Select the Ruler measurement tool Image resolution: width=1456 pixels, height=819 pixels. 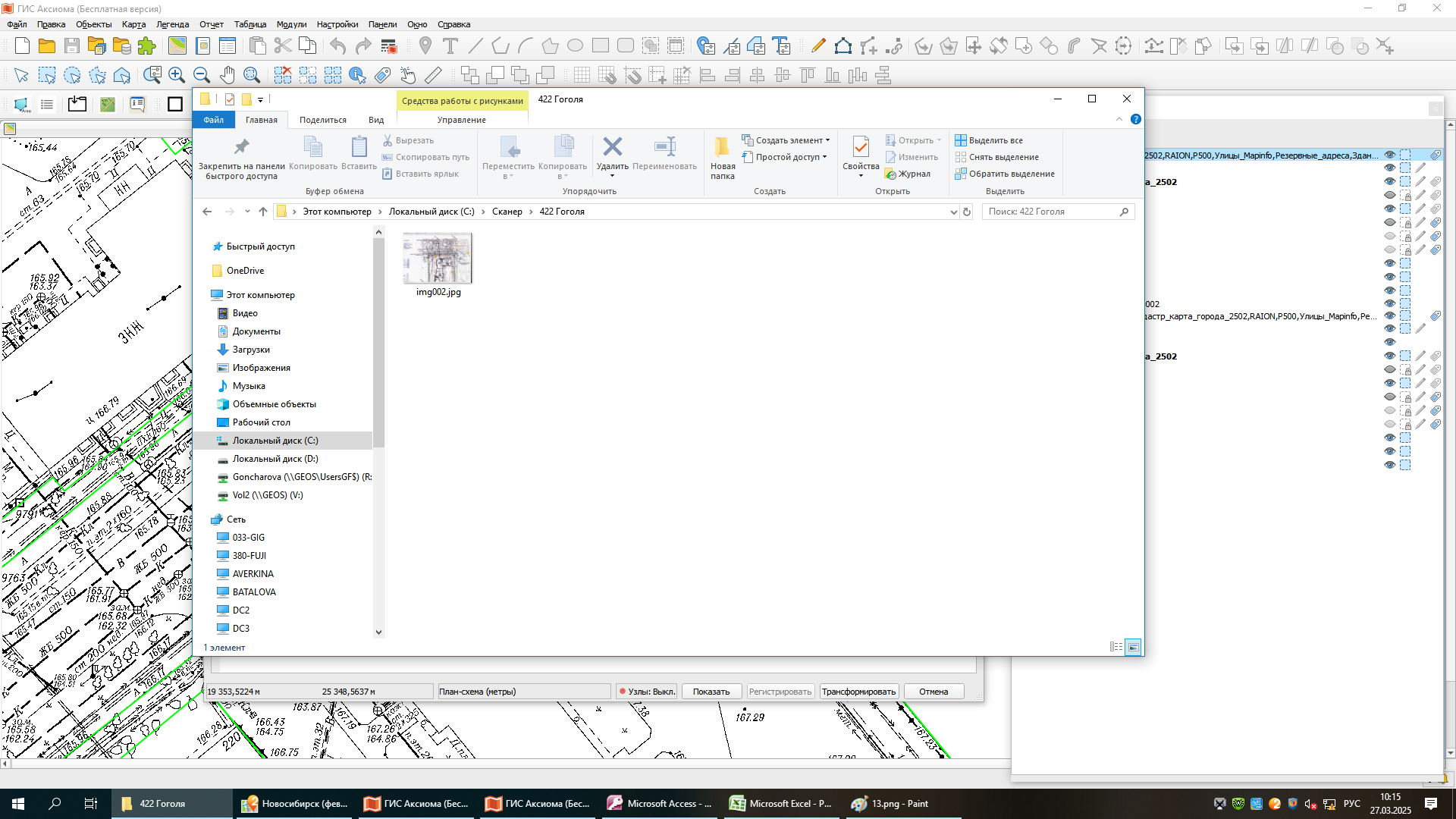click(433, 75)
